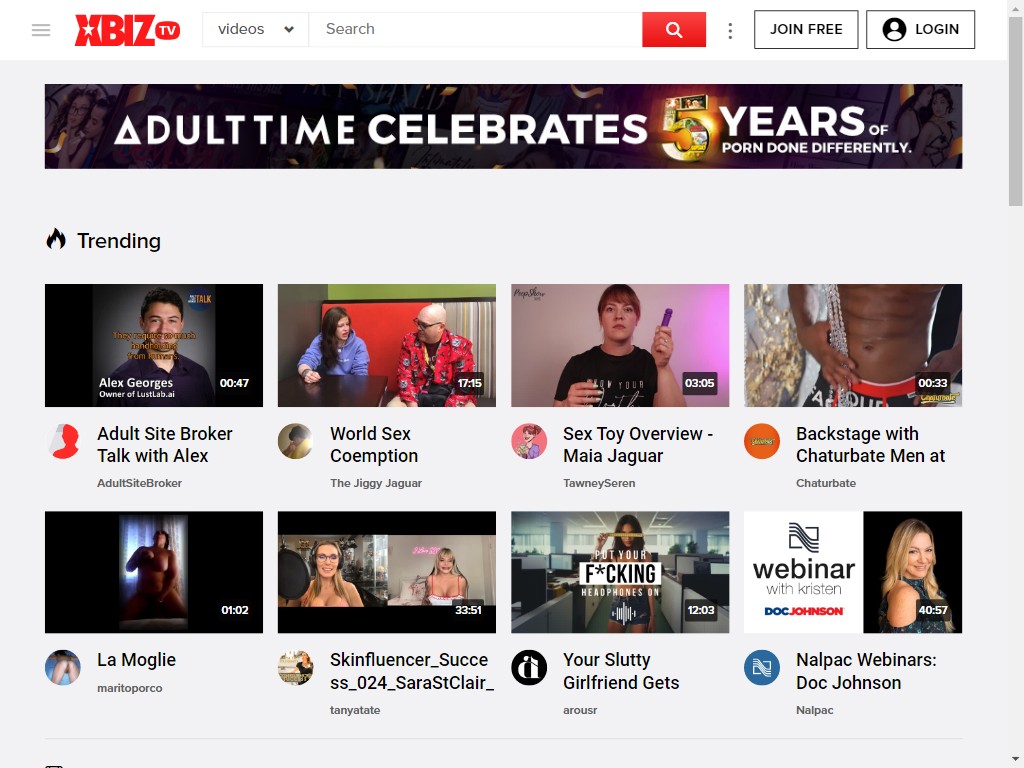Click the page vertical scrollbar thumb
This screenshot has width=1024, height=768.
(1016, 111)
